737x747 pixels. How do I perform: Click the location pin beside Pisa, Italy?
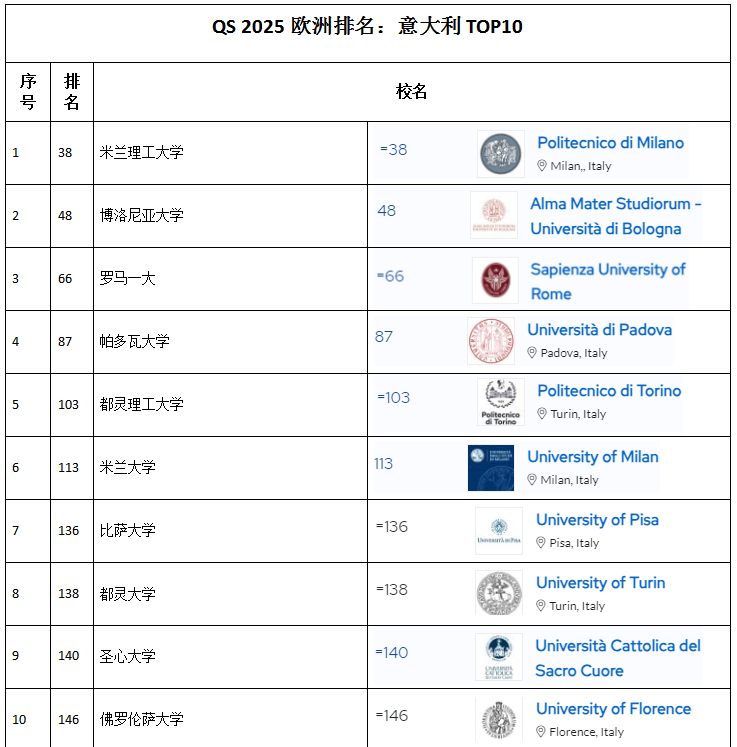point(541,543)
